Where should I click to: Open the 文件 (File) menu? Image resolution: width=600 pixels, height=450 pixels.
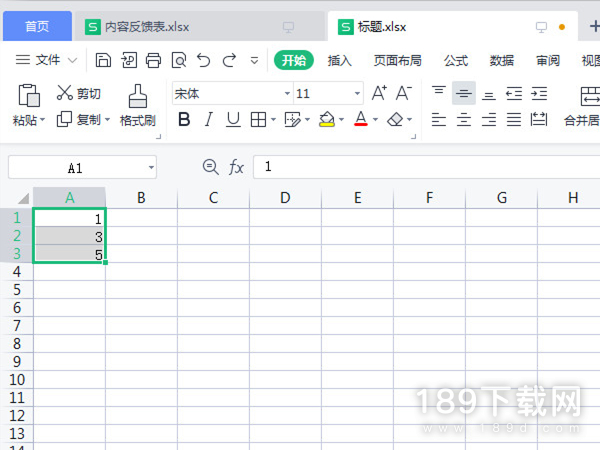pyautogui.click(x=48, y=60)
